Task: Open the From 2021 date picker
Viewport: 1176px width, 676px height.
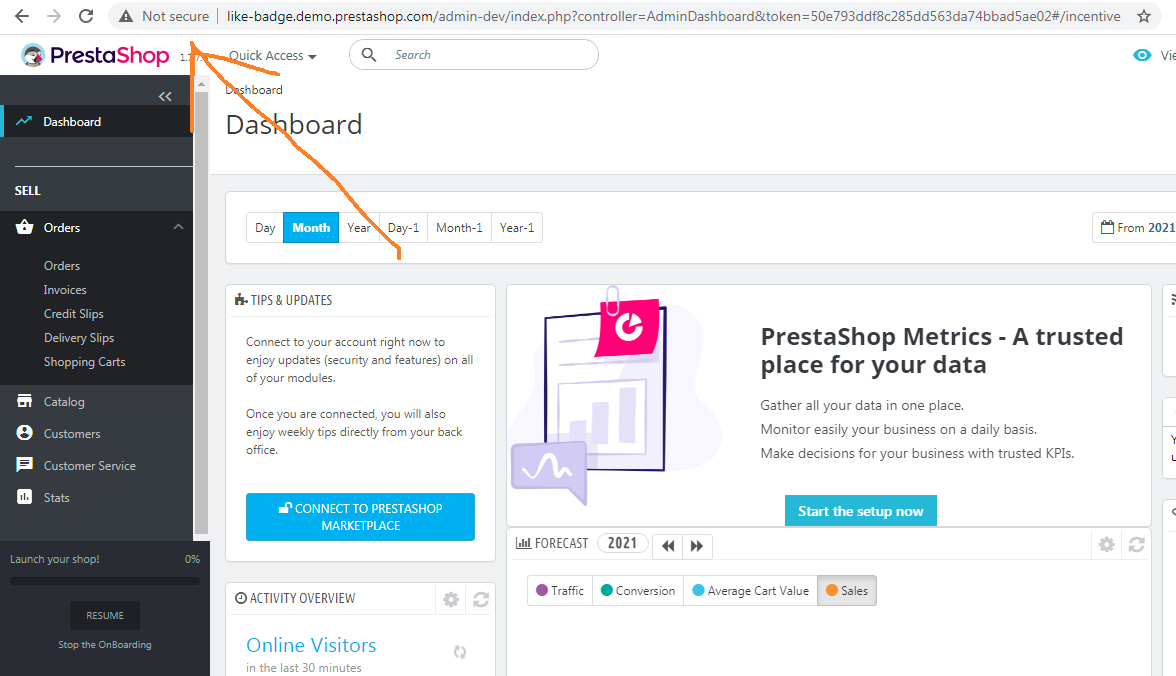Action: 1136,227
